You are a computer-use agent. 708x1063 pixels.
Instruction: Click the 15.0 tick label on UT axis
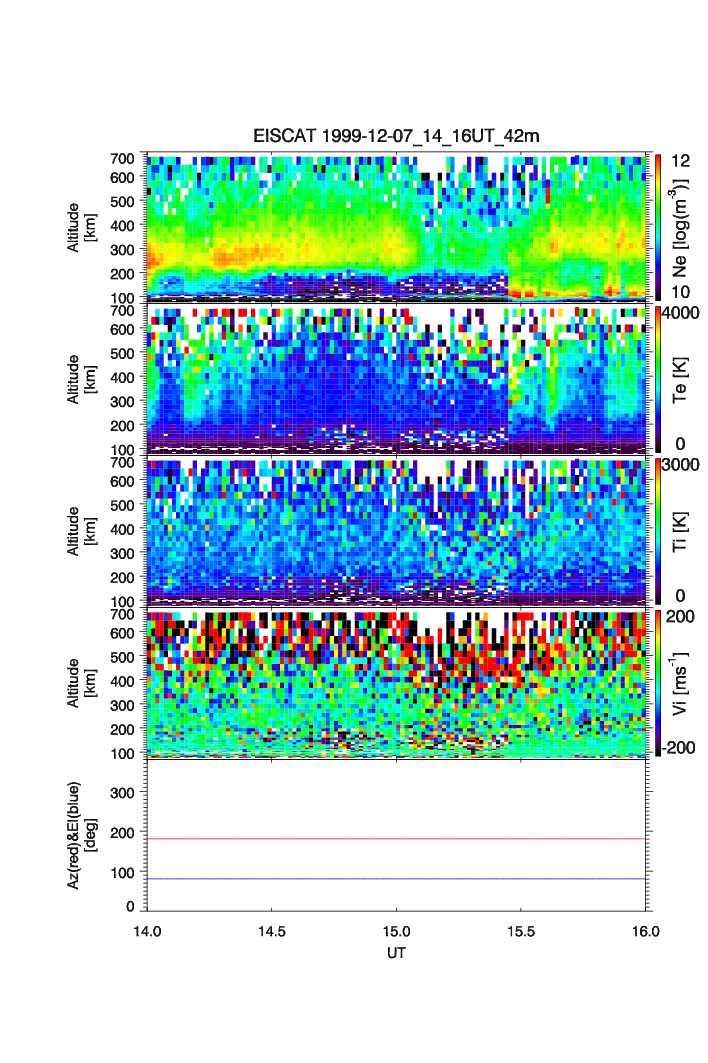(x=397, y=930)
